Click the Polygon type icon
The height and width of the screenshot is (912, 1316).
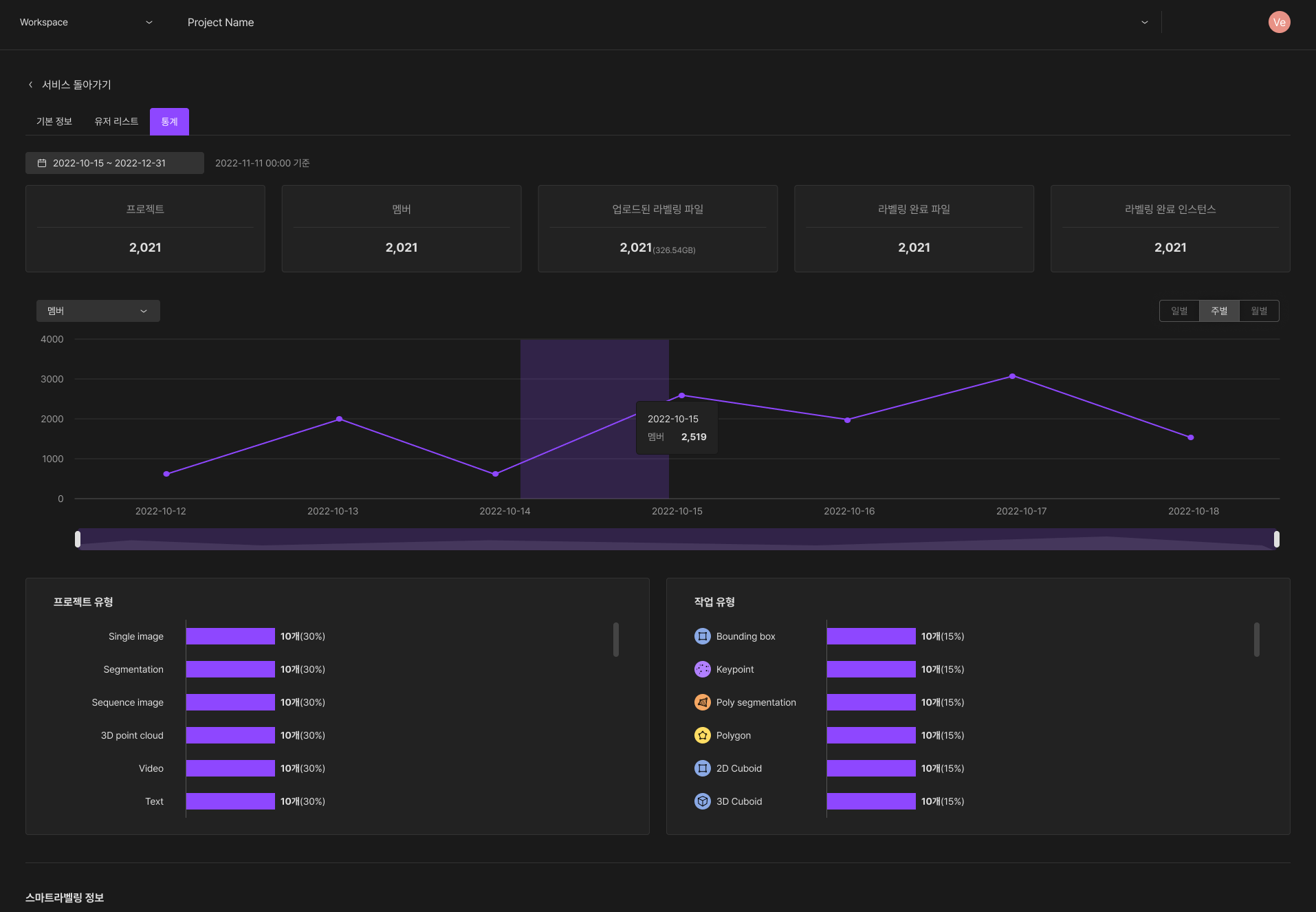coord(702,735)
